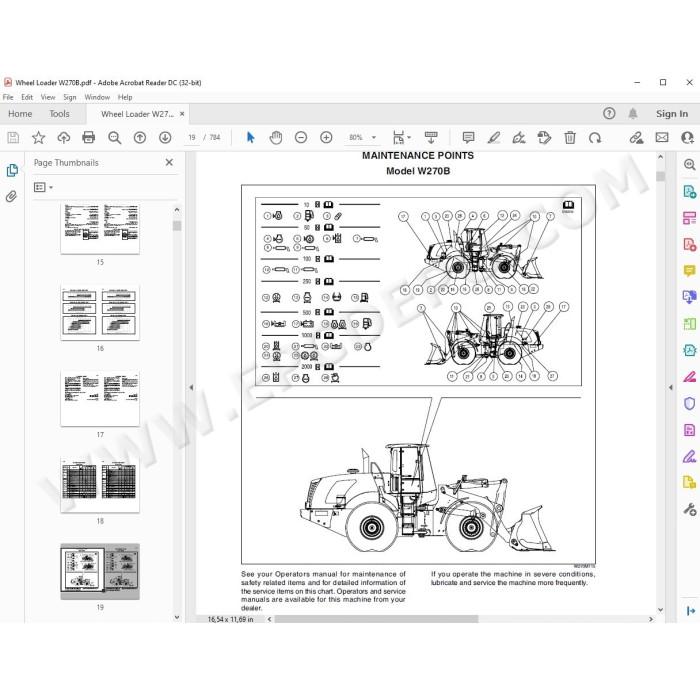Open the View menu

click(48, 97)
